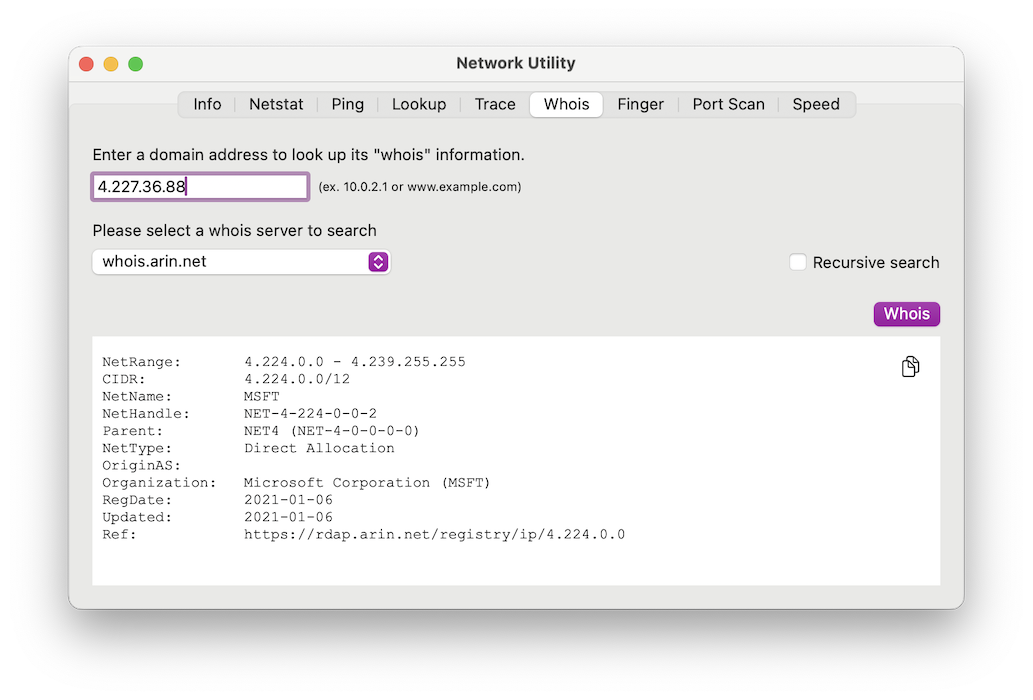Minimize the Network Utility window
Screen dimensions: 1033x700
(111, 64)
